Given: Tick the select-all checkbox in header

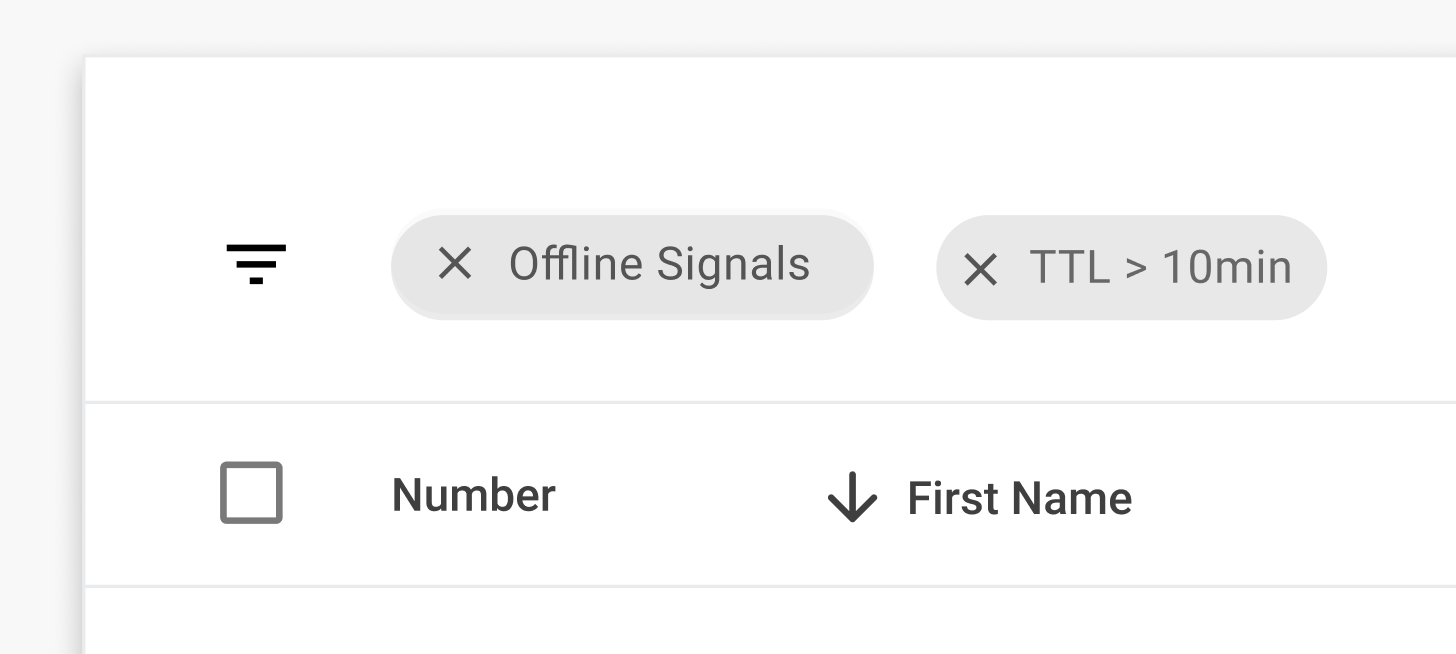Looking at the screenshot, I should coord(251,492).
